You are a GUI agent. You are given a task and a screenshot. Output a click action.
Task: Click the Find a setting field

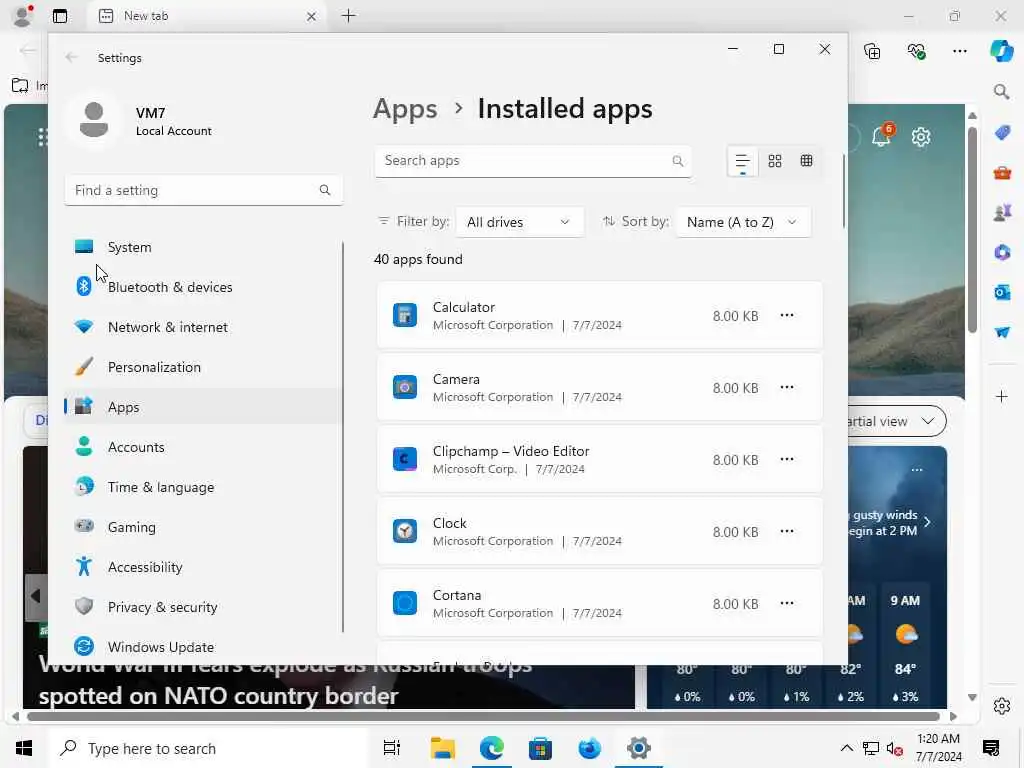(x=204, y=190)
